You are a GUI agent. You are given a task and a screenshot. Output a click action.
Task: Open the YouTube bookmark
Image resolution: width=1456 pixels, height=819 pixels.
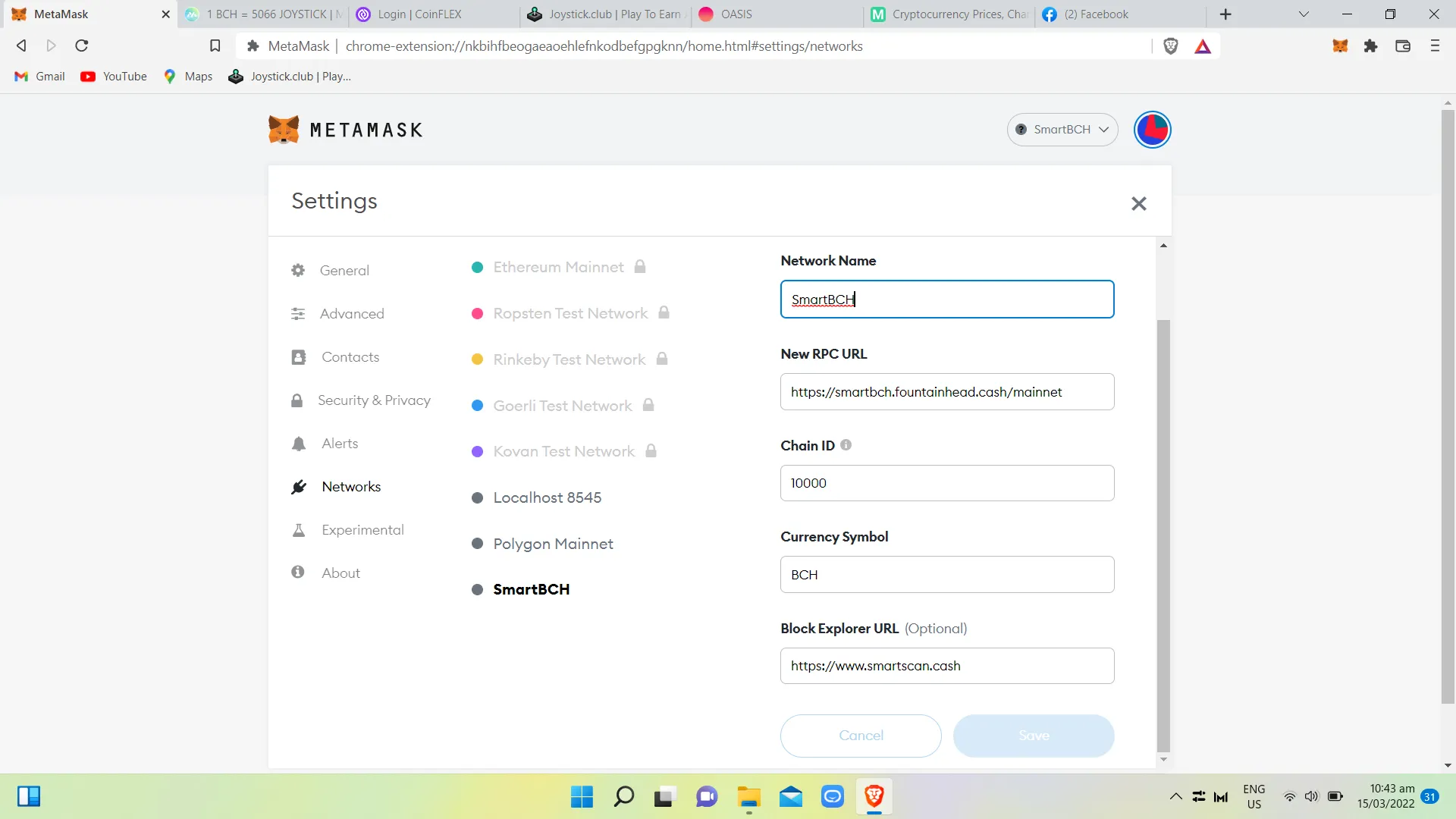click(x=114, y=77)
